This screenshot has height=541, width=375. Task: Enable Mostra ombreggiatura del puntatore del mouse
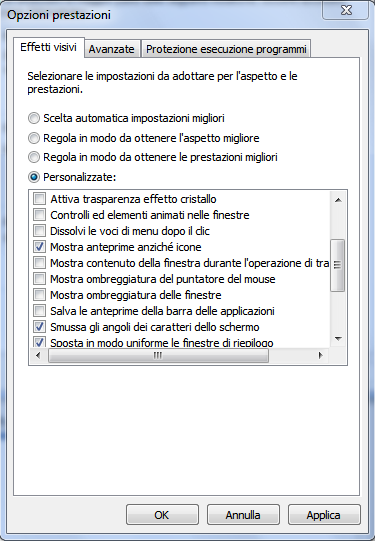[39, 278]
